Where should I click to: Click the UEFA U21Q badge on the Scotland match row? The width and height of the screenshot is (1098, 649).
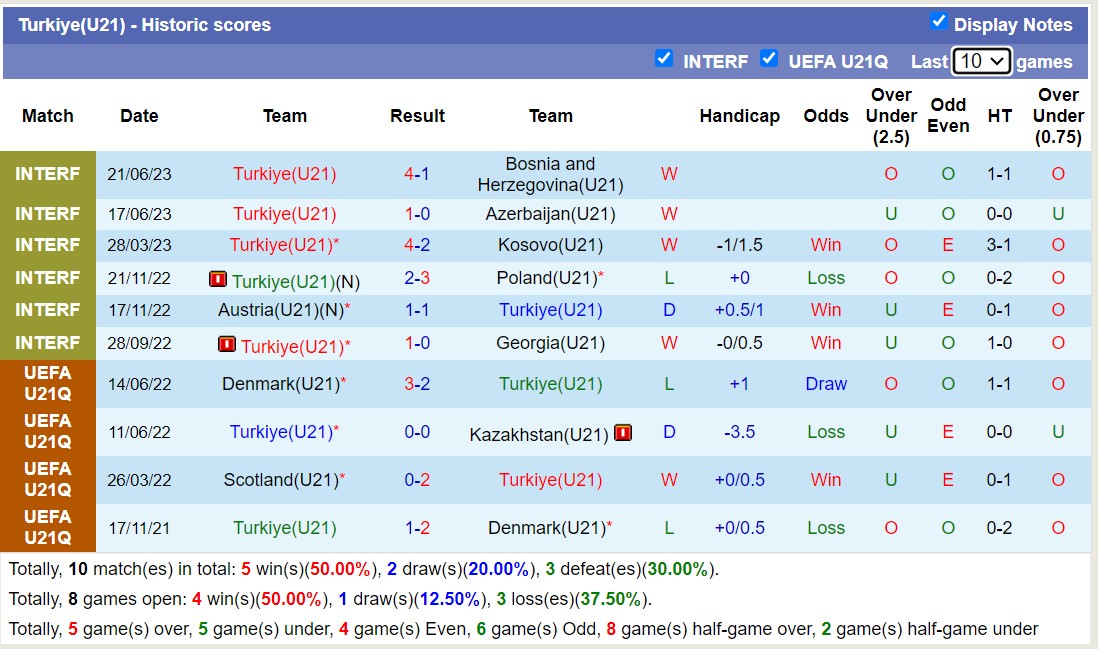click(x=48, y=479)
